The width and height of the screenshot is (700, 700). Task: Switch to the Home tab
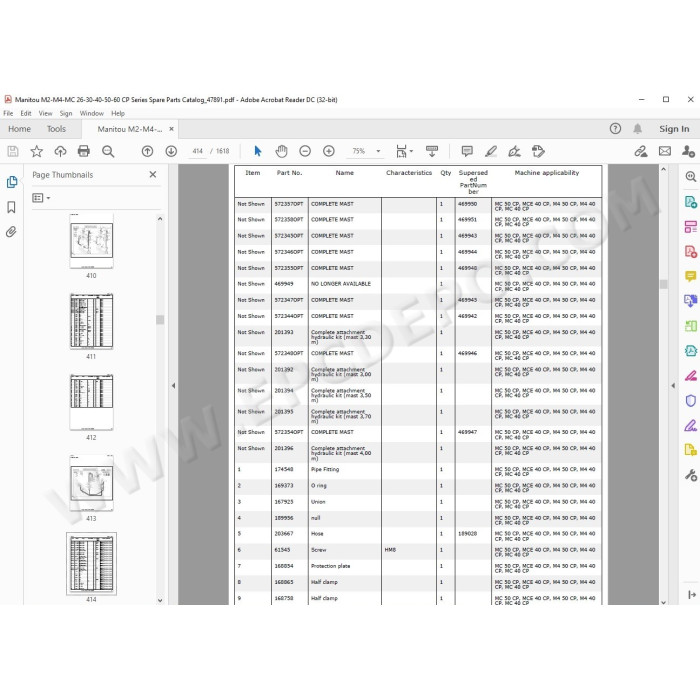pyautogui.click(x=20, y=129)
